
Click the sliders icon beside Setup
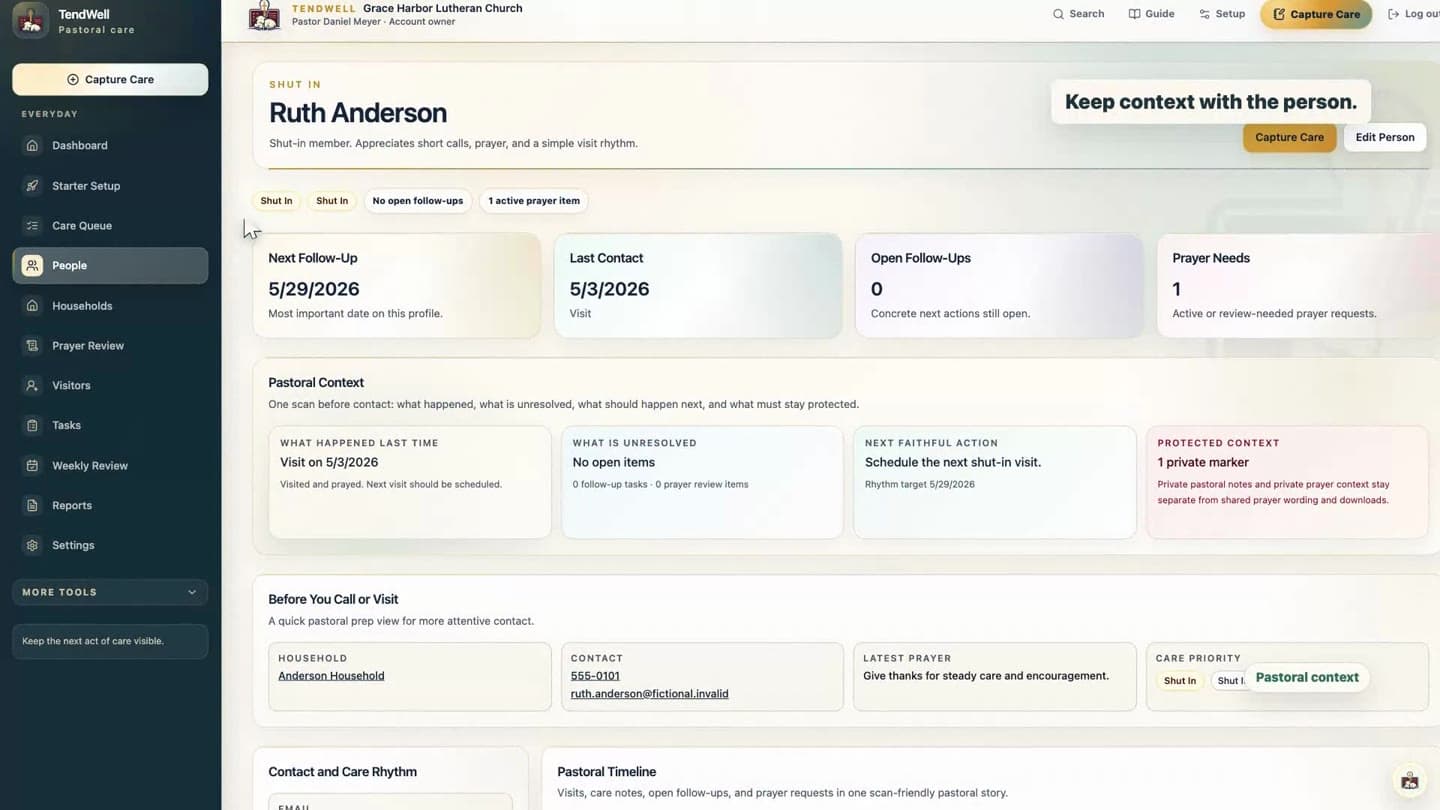pyautogui.click(x=1204, y=14)
